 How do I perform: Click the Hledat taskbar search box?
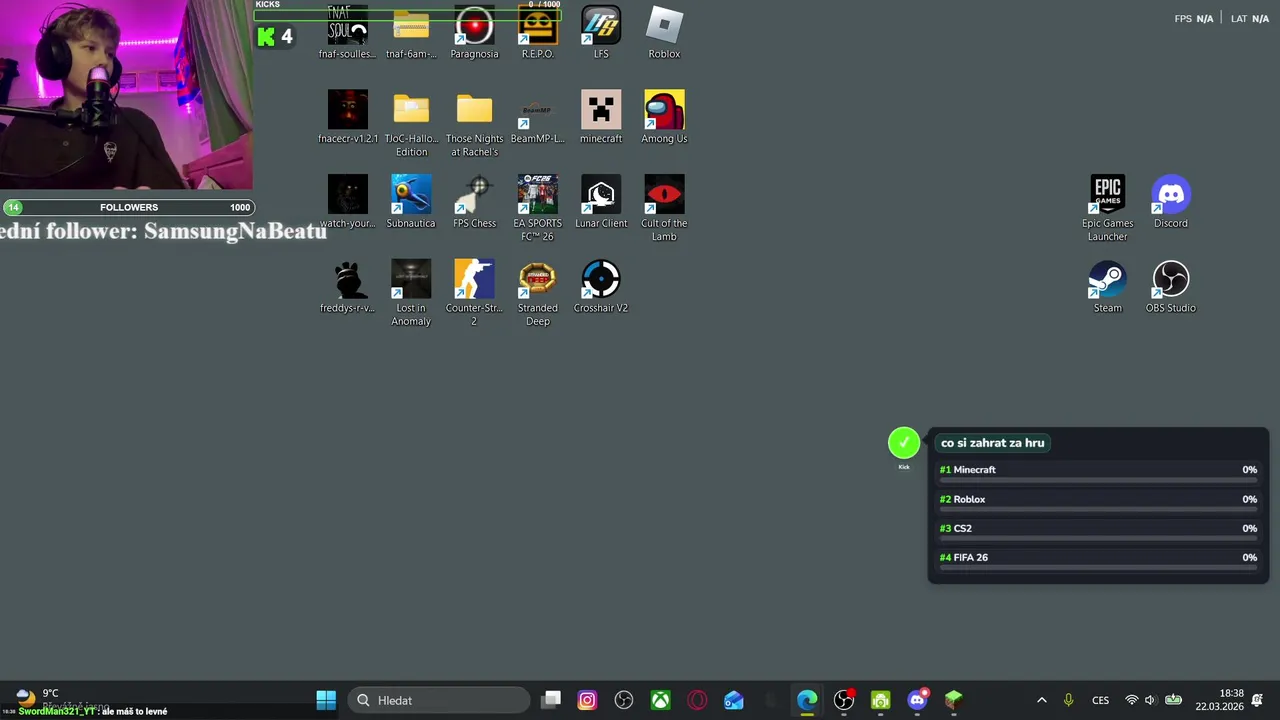[439, 700]
